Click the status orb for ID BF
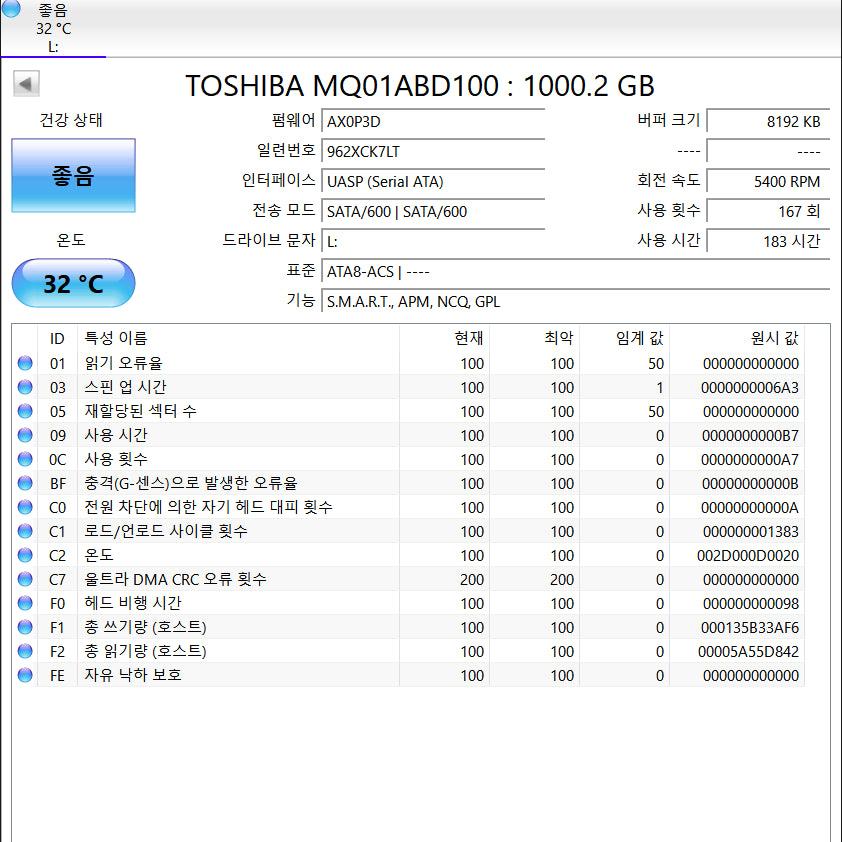This screenshot has width=842, height=842. pos(25,483)
